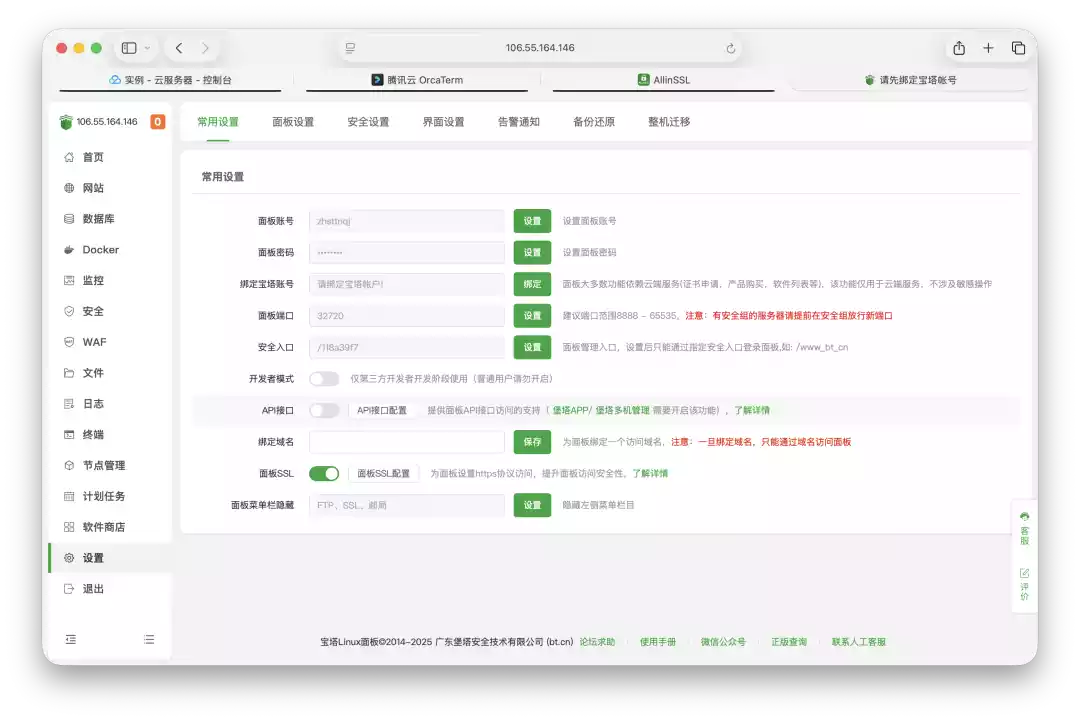
Task: Launch the 终端 terminal from the sidebar
Action: (95, 434)
